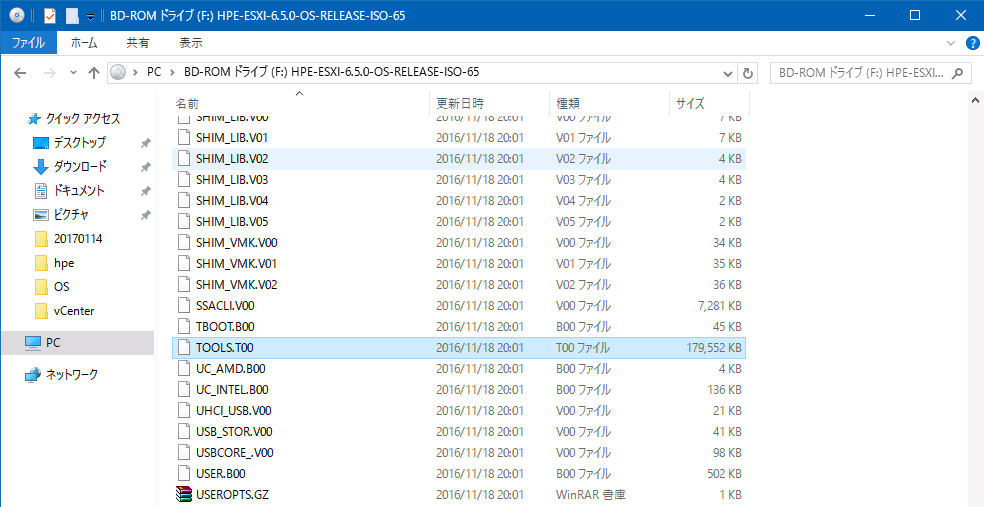Select file TBOOT.B00

pyautogui.click(x=459, y=326)
